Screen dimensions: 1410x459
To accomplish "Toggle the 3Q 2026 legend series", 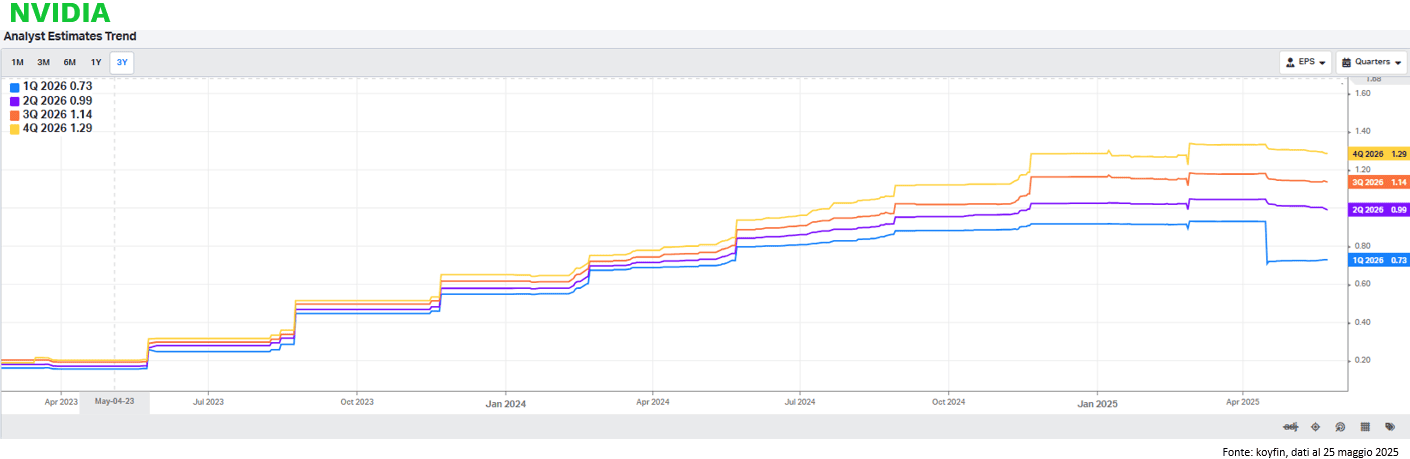I will (57, 115).
